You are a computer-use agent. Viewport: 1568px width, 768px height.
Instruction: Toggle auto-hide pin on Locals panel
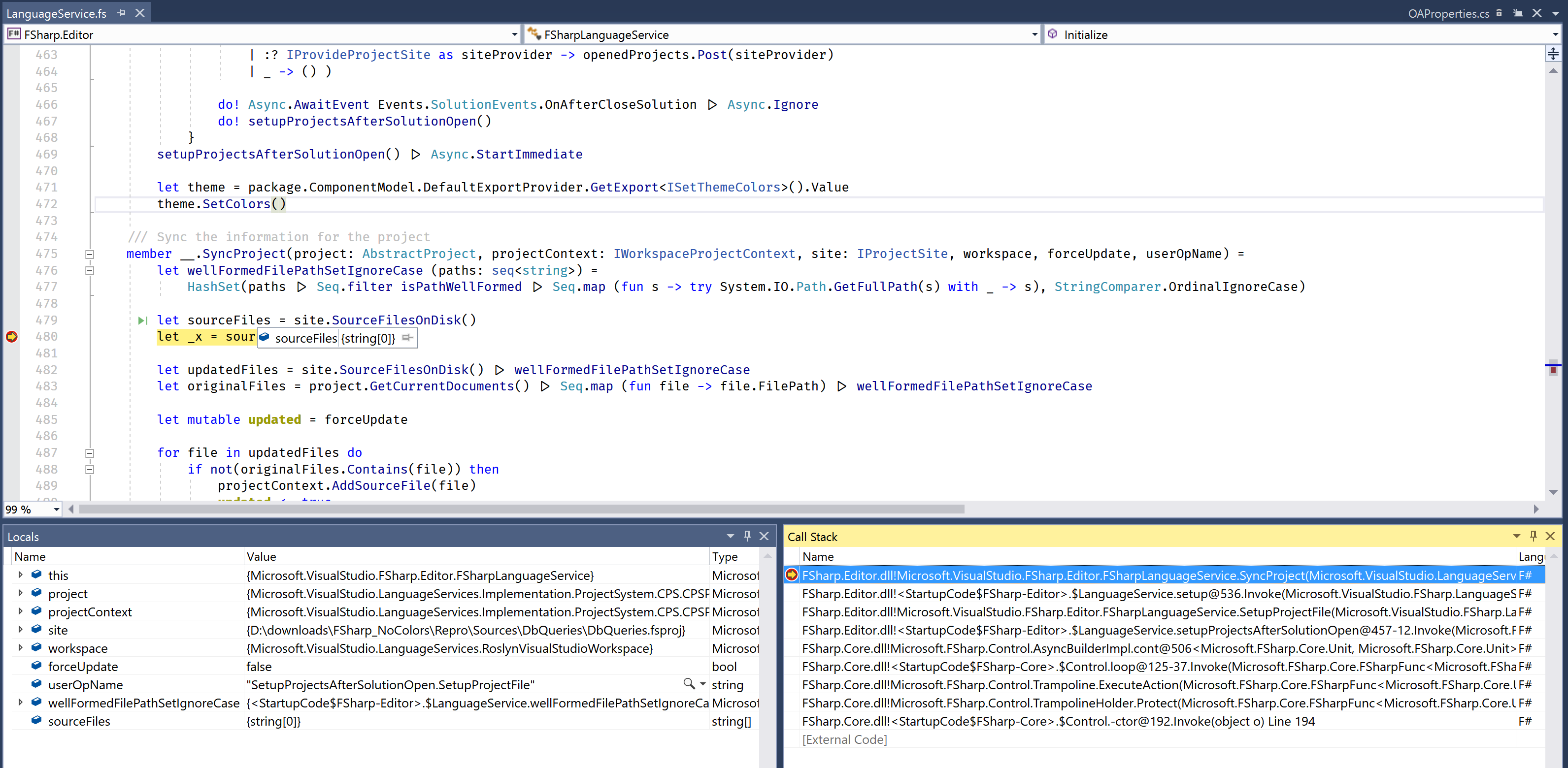tap(747, 536)
